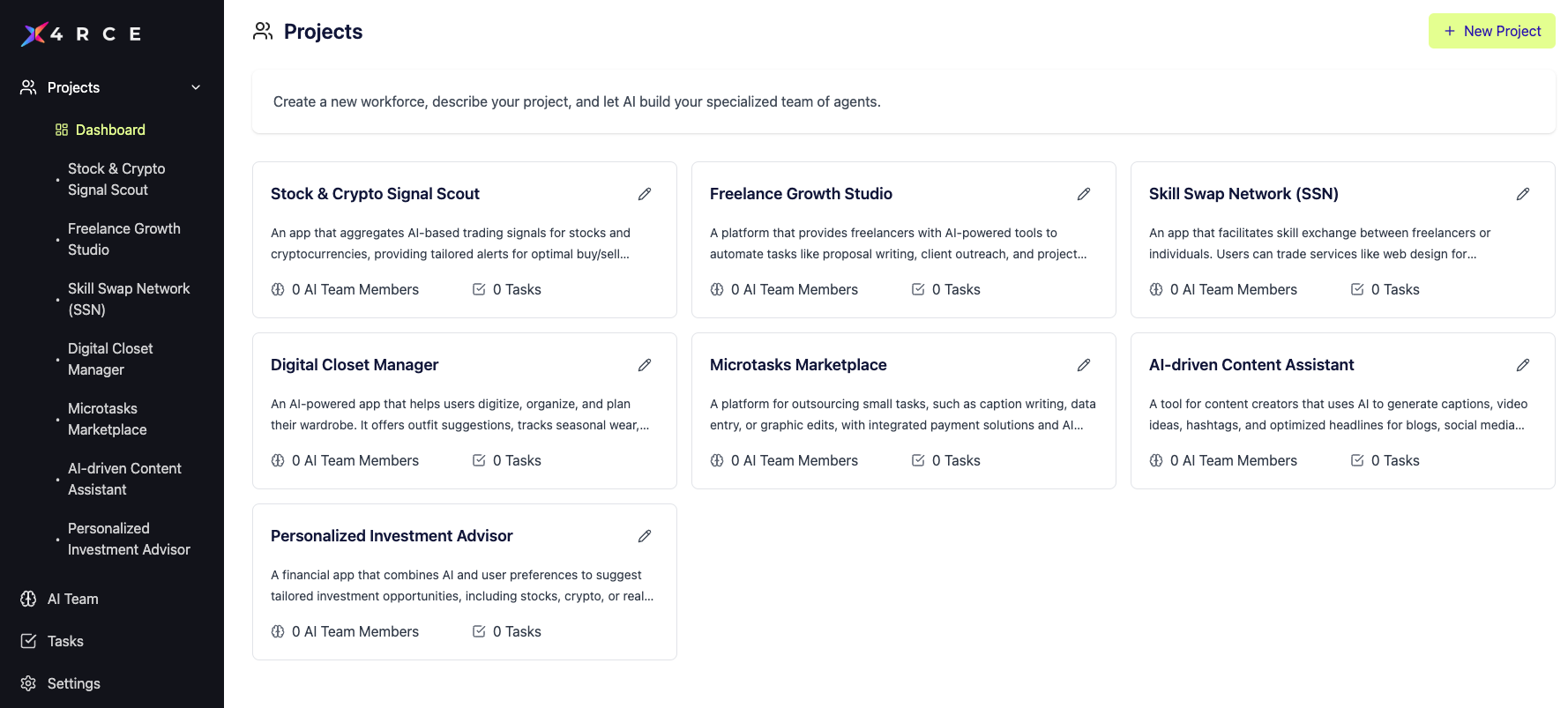Click the Tasks count on Stock & Crypto card
The width and height of the screenshot is (1568, 708).
(516, 289)
